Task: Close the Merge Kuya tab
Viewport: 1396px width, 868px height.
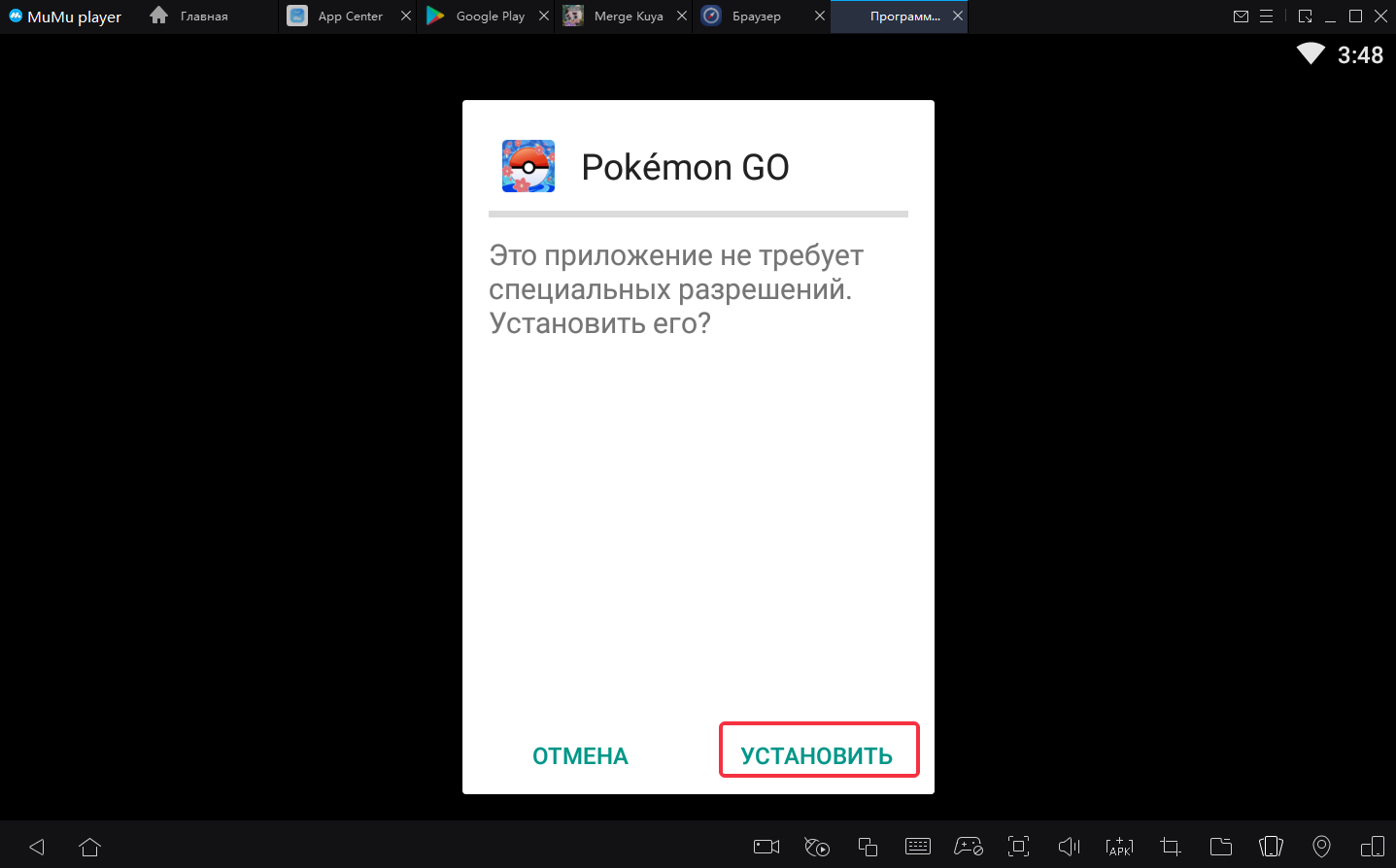Action: pos(682,17)
